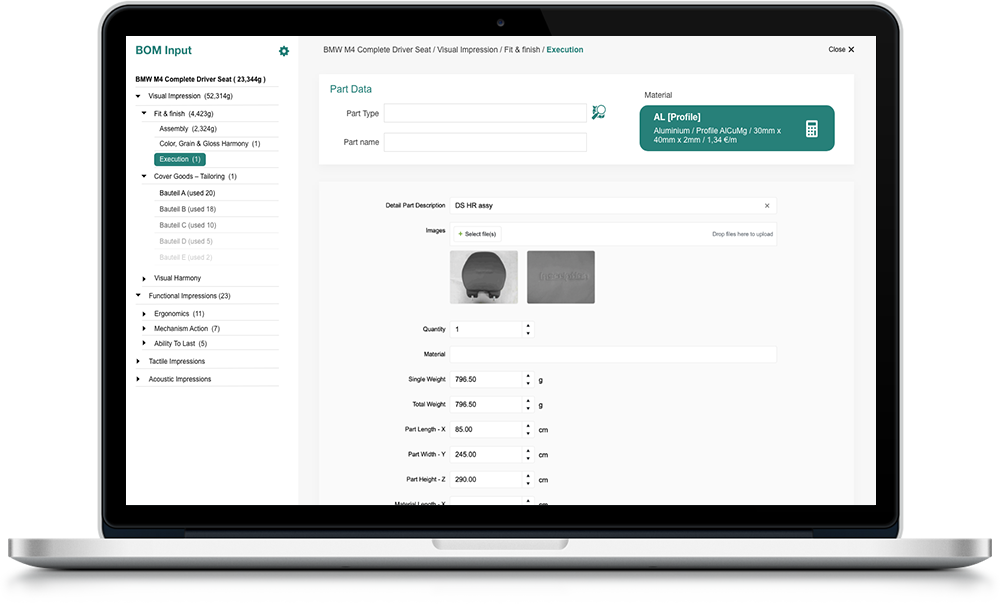
Task: Expand the Ergonomics node
Action: coord(144,314)
